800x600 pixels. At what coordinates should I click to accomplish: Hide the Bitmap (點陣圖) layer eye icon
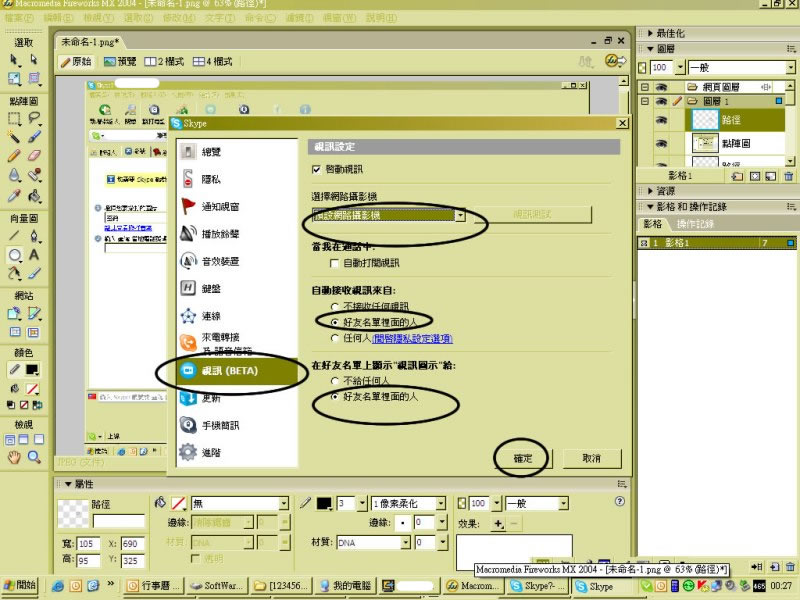click(x=661, y=144)
